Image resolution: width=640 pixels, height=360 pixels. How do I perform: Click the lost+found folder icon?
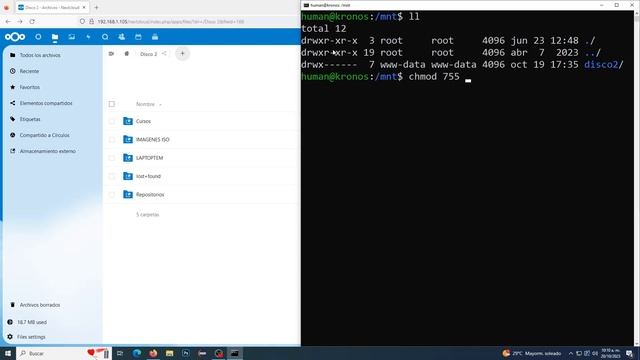128,176
